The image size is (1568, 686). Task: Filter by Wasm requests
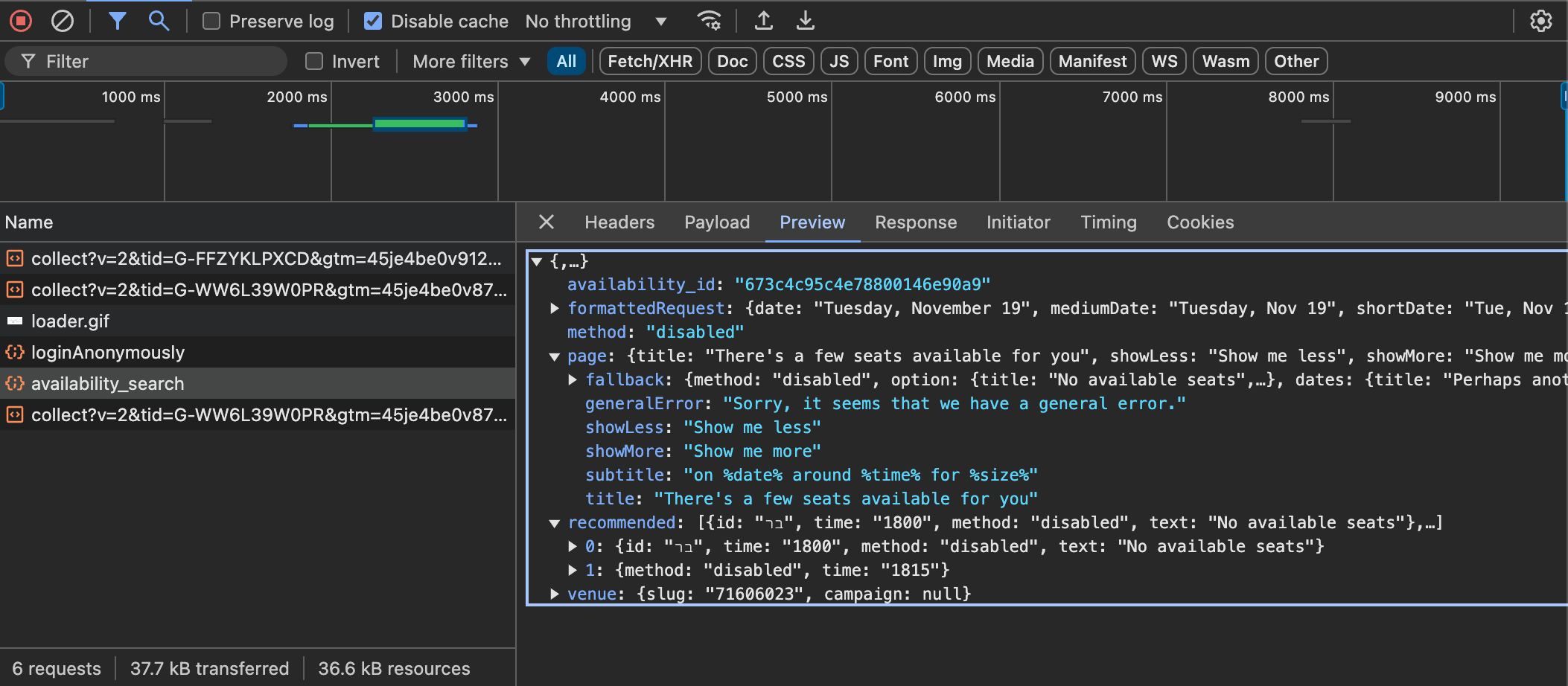pyautogui.click(x=1226, y=61)
